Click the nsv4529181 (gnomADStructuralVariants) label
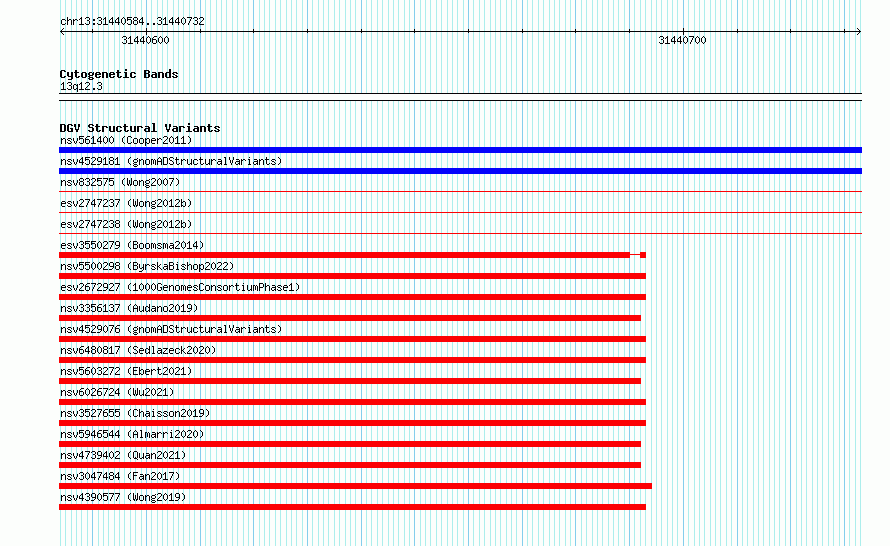Viewport: 890px width, 546px height. point(171,161)
